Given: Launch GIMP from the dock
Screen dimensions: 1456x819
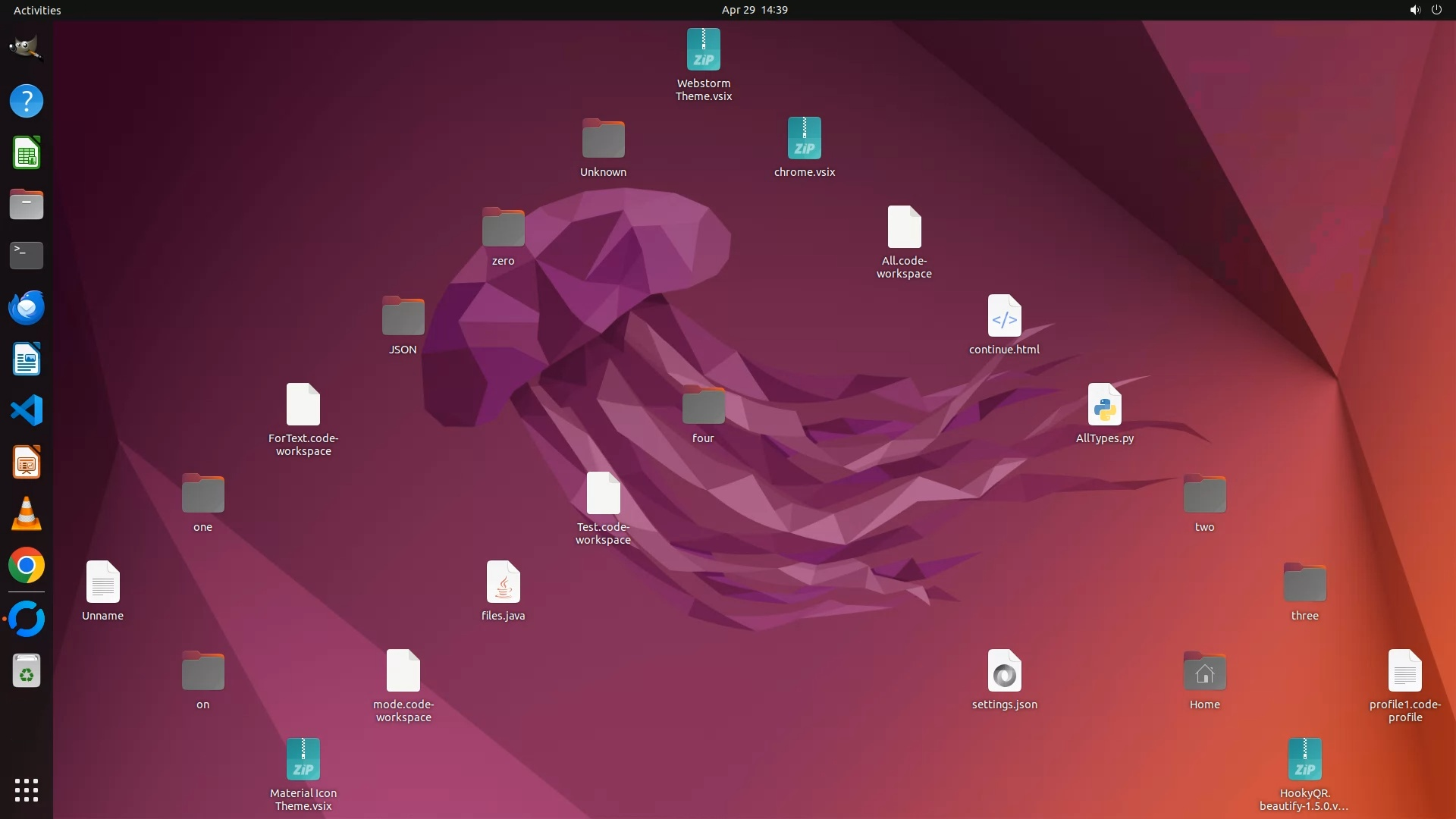Looking at the screenshot, I should pos(27,49).
